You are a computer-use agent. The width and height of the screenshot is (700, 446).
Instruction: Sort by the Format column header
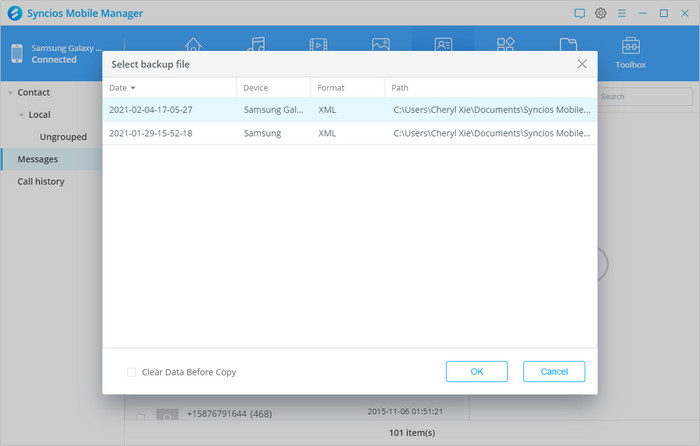point(347,88)
